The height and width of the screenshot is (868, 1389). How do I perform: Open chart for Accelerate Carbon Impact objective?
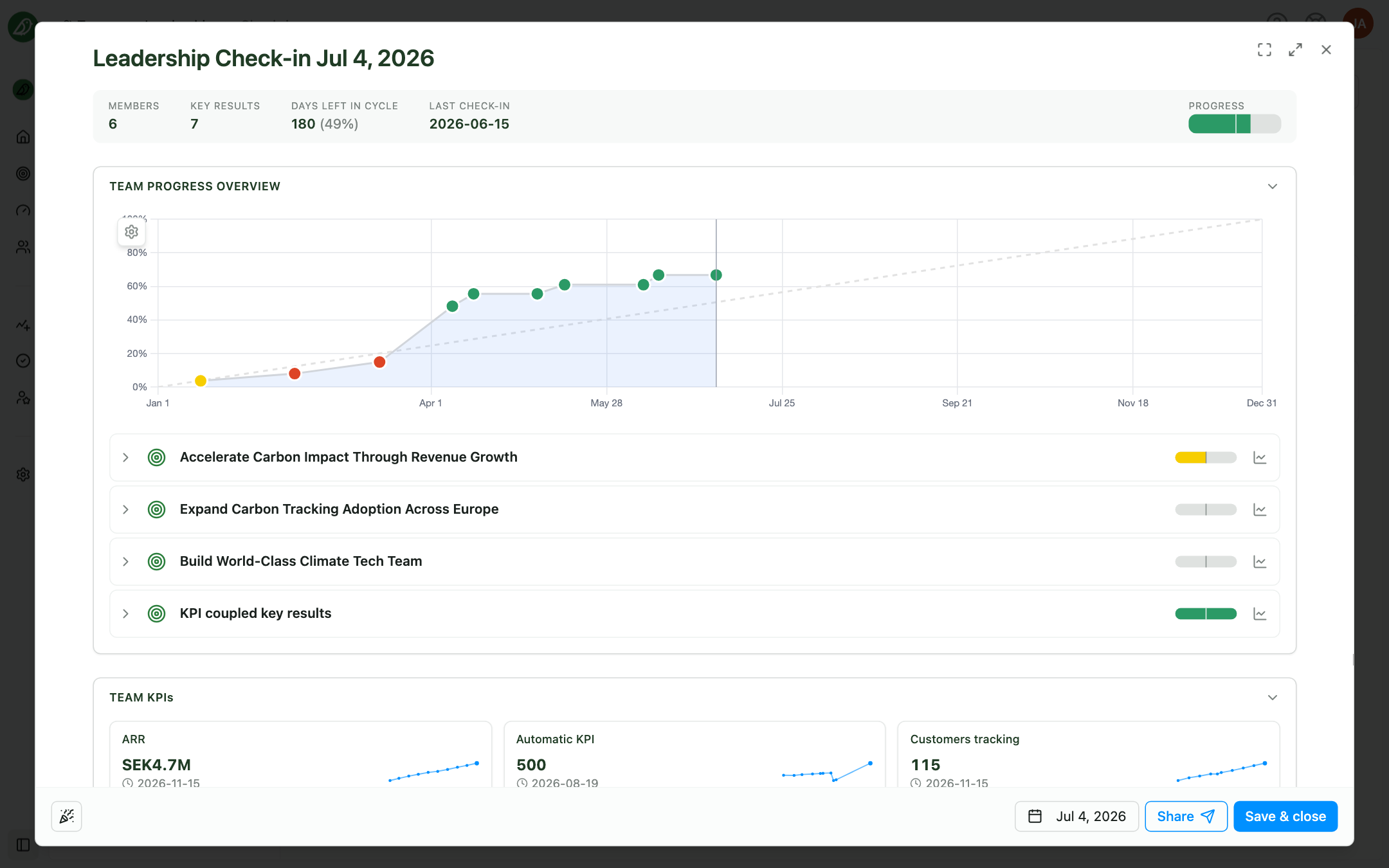[x=1260, y=458]
